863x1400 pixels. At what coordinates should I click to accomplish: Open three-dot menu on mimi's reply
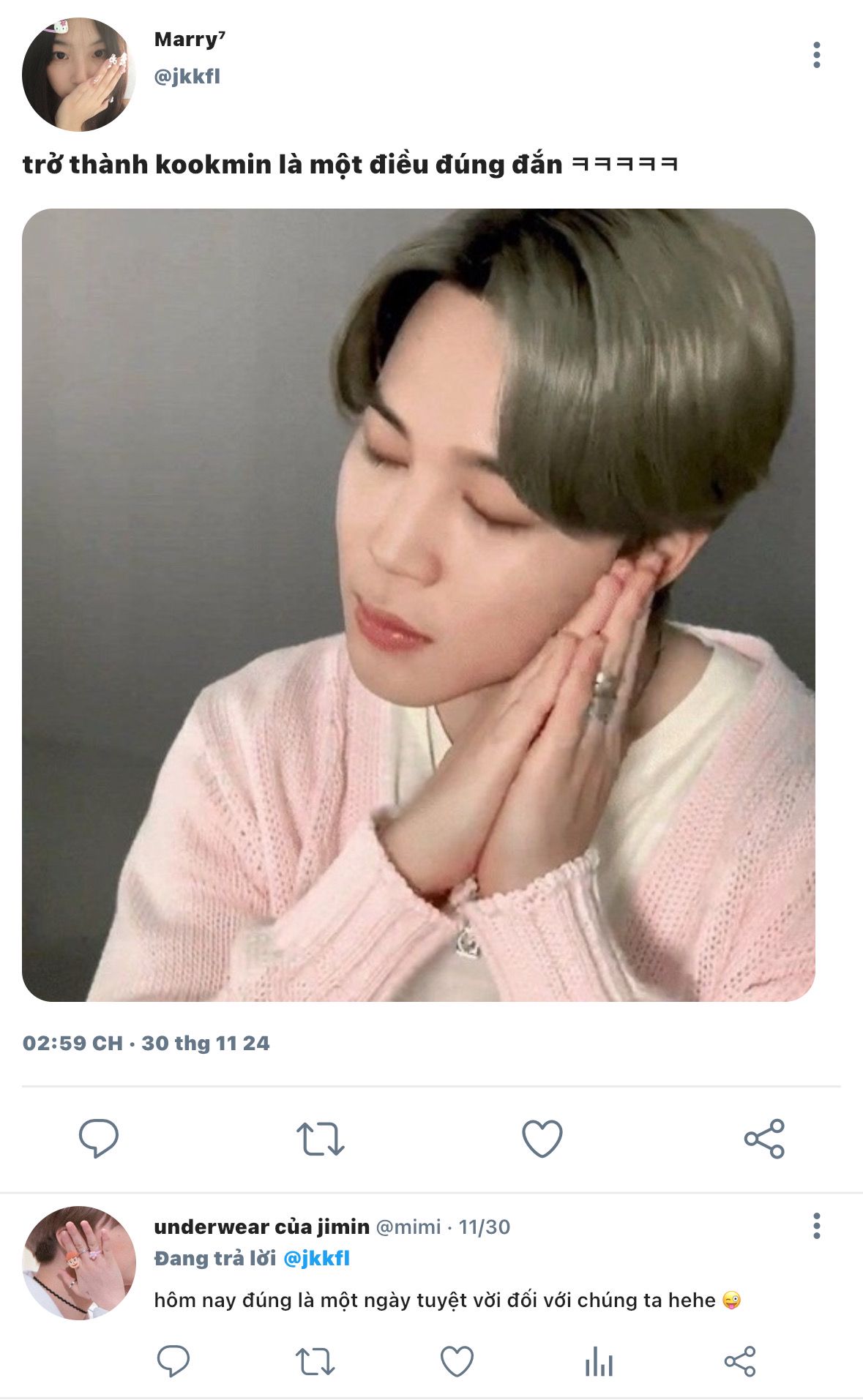[x=817, y=1226]
